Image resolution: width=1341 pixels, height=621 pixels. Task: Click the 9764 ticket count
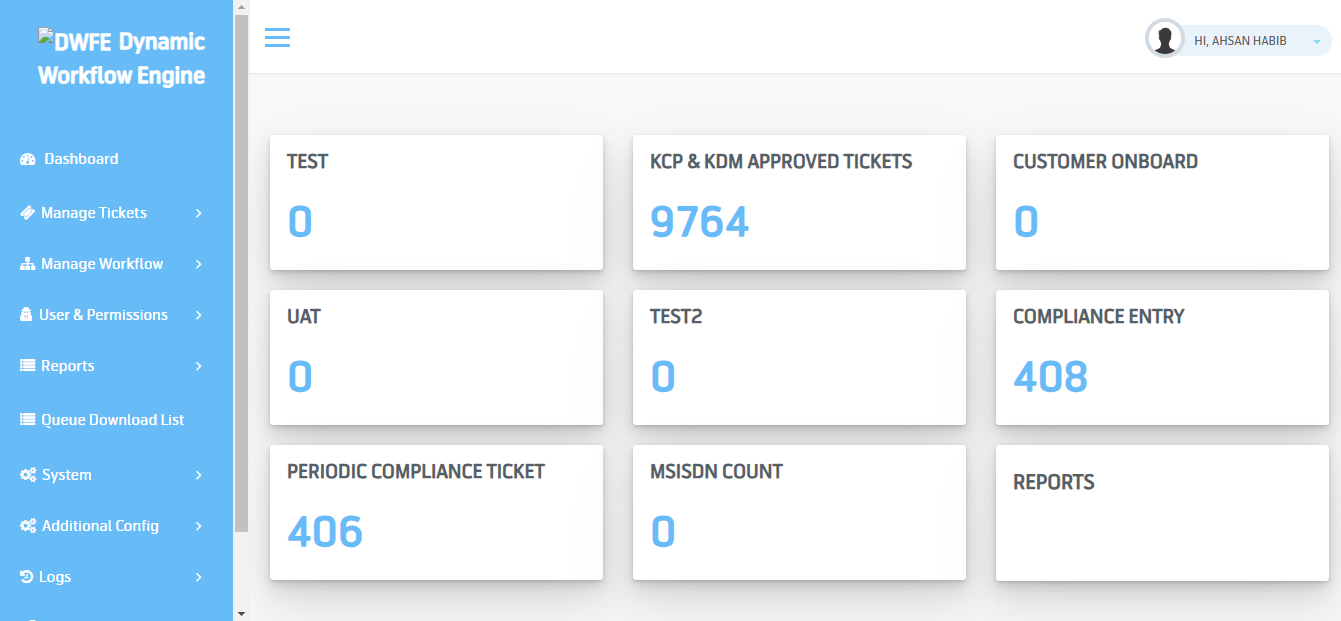[699, 222]
